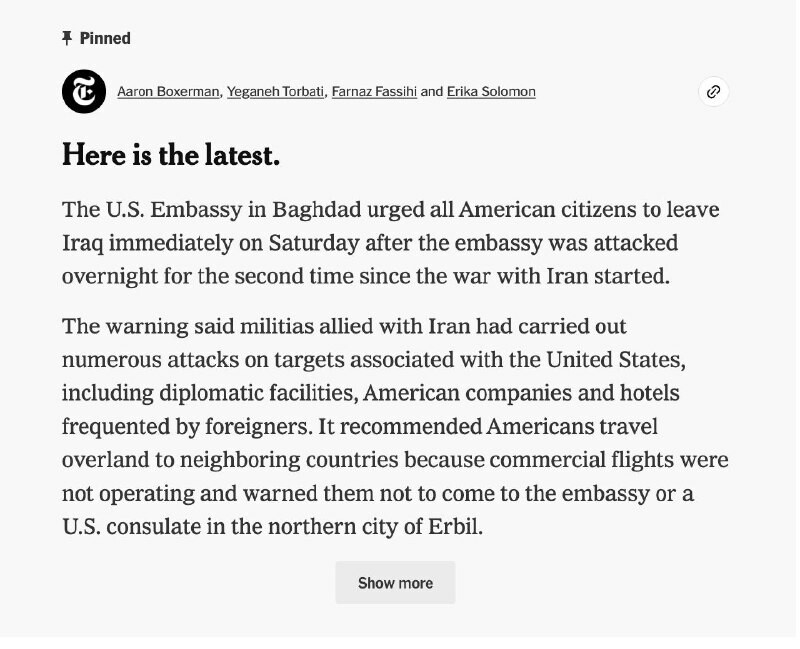
Task: Expand the post with Show more
Action: point(395,583)
